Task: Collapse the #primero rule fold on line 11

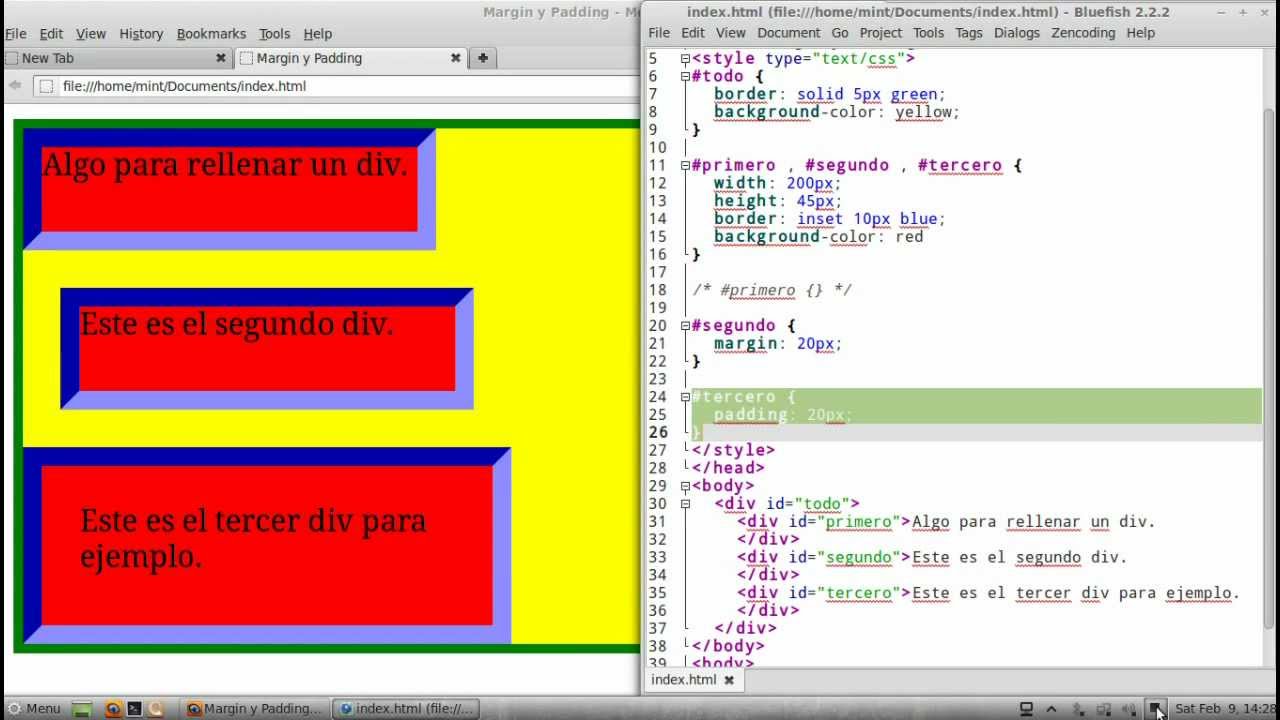Action: [685, 165]
